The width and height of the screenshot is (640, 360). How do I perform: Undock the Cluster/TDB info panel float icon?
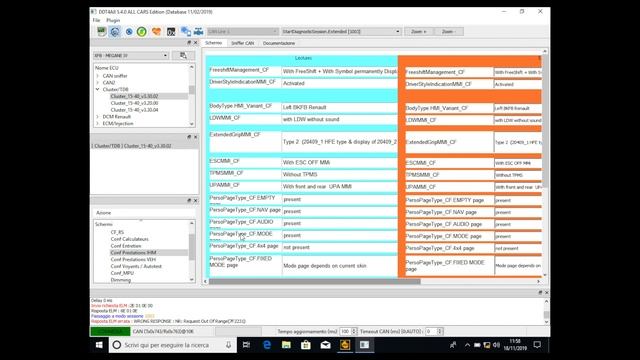pyautogui.click(x=189, y=137)
